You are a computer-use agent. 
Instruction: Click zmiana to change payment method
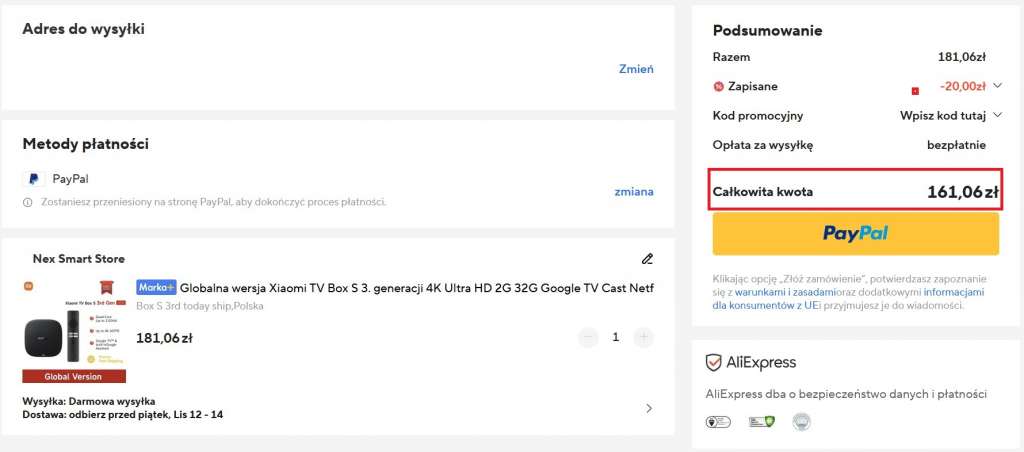(633, 192)
